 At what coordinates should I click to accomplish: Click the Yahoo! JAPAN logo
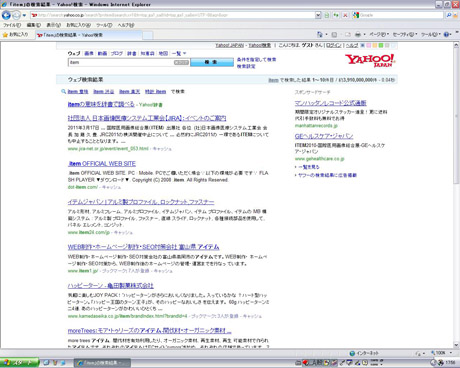coord(370,61)
